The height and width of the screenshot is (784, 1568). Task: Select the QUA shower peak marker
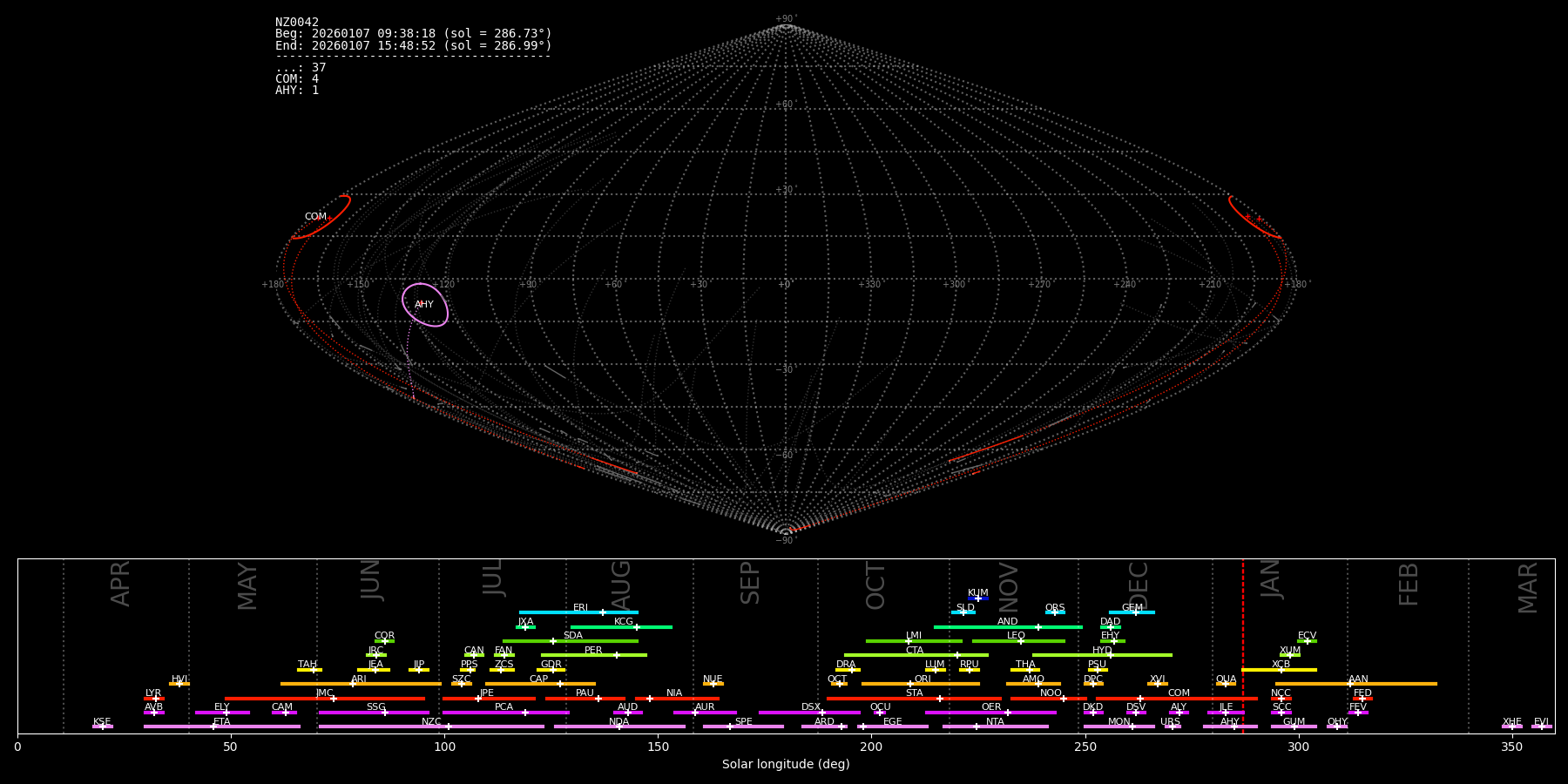1226,684
